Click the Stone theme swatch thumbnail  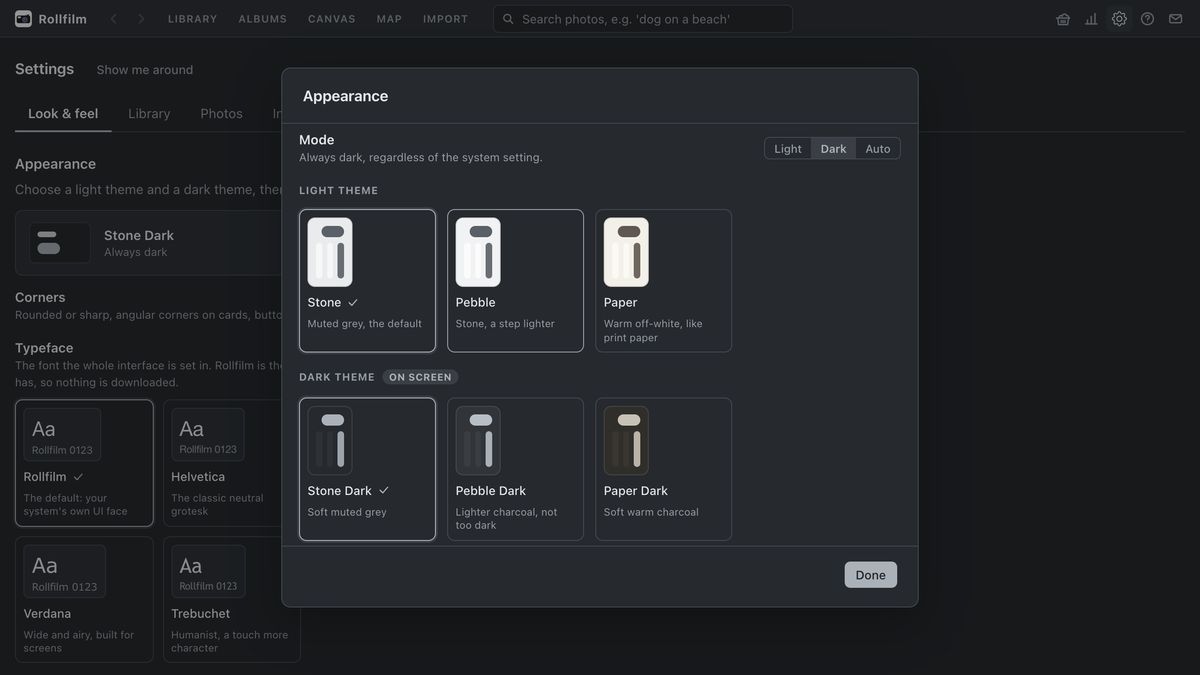(x=330, y=252)
